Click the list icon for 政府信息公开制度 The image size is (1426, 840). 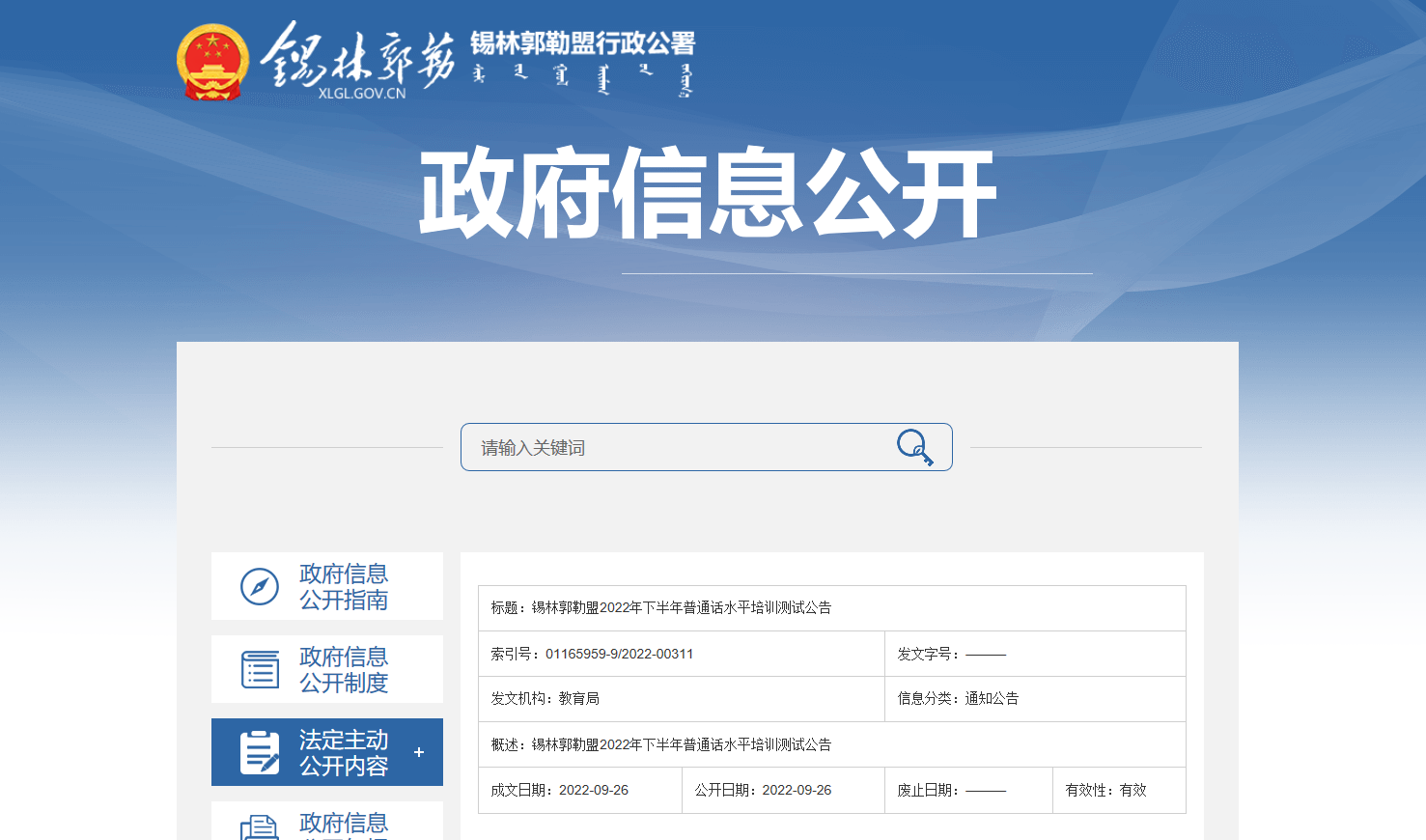pyautogui.click(x=260, y=669)
